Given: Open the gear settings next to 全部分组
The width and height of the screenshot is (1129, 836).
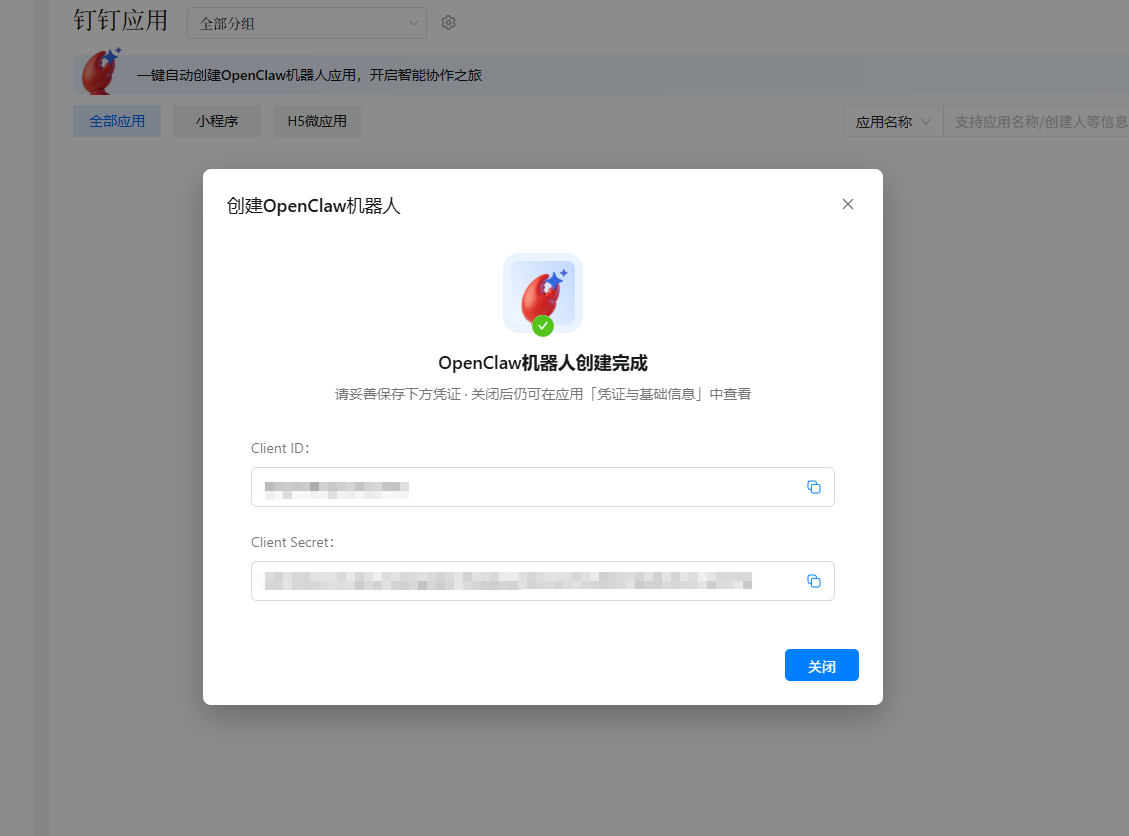Looking at the screenshot, I should [449, 23].
